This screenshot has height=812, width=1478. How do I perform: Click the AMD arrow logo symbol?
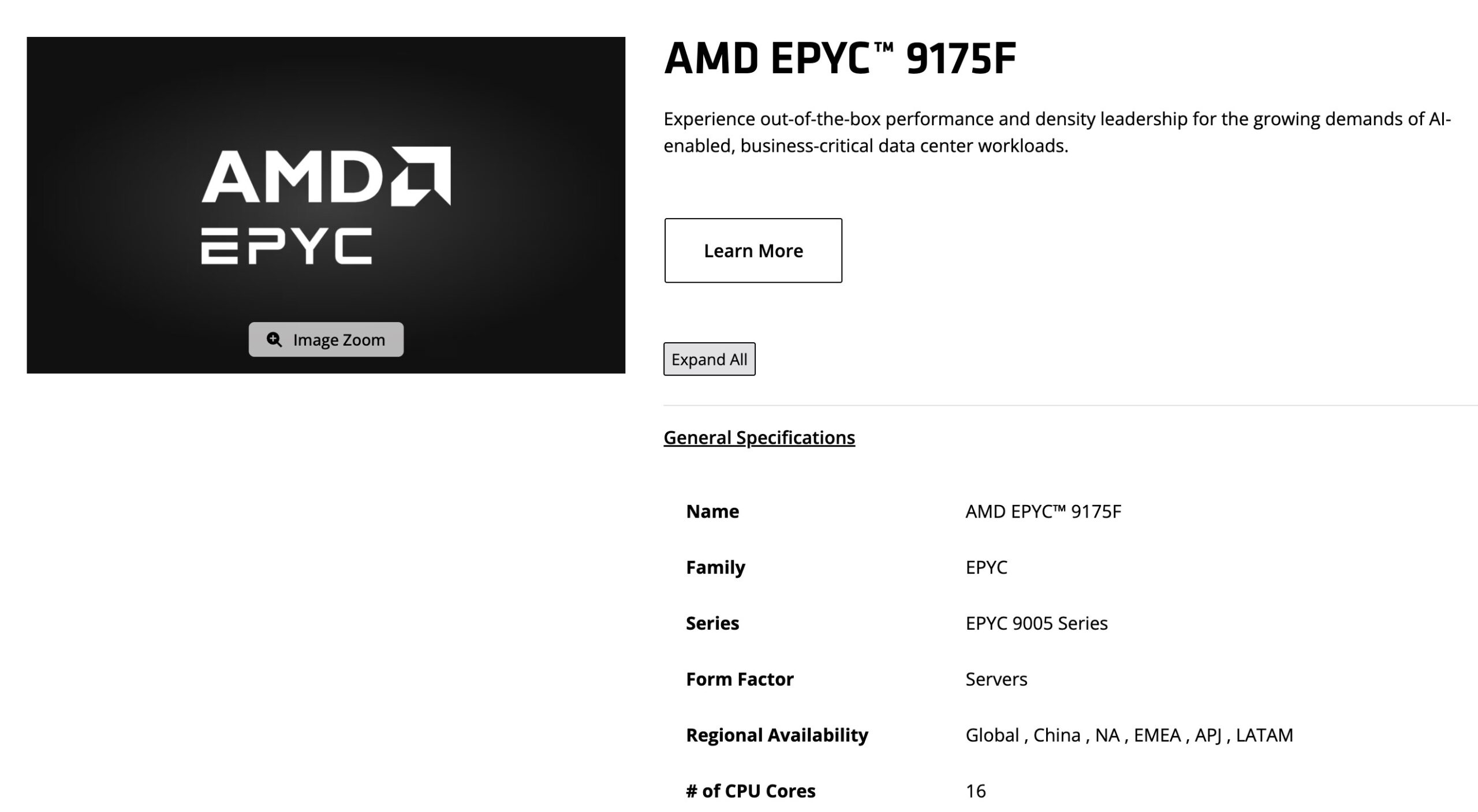click(x=421, y=175)
